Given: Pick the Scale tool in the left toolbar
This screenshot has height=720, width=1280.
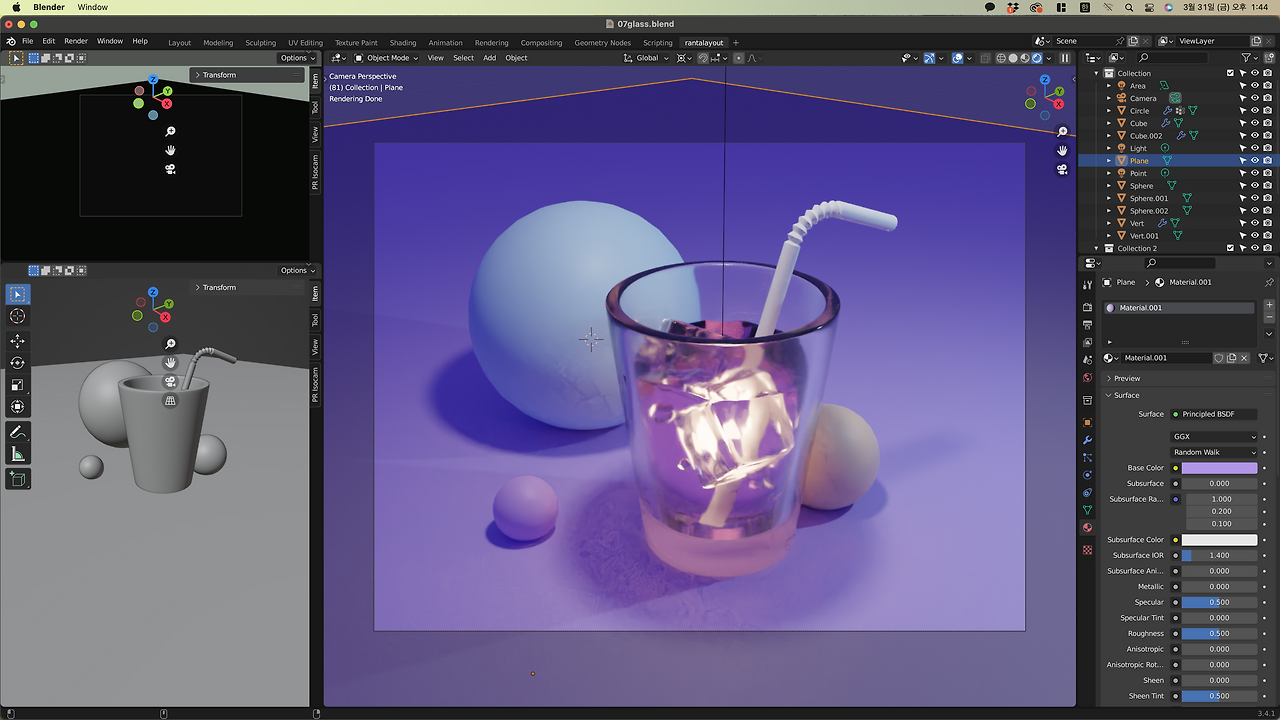Looking at the screenshot, I should point(18,385).
